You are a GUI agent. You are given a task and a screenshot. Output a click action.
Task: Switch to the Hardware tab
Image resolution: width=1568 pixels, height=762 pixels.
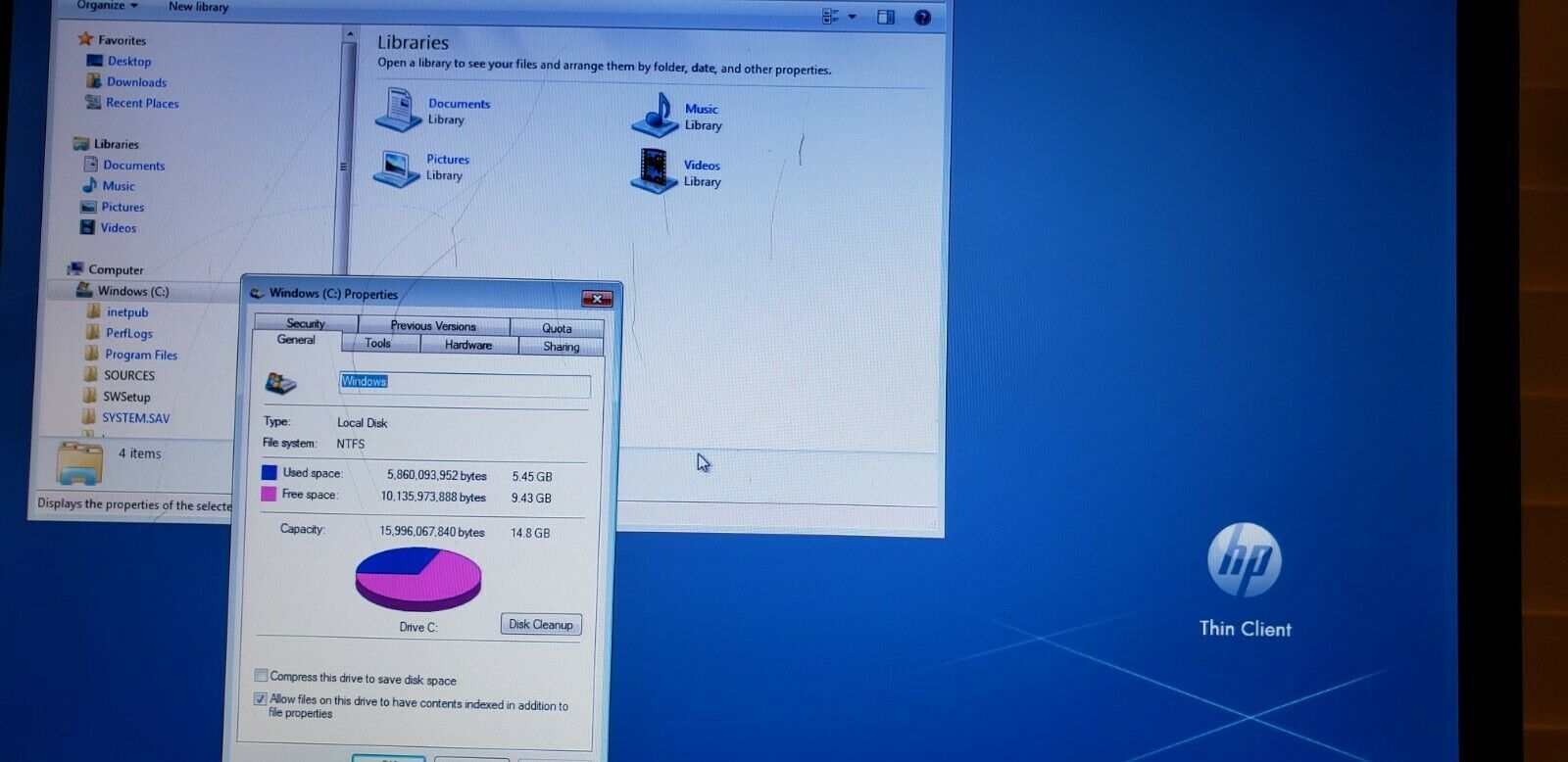coord(468,345)
